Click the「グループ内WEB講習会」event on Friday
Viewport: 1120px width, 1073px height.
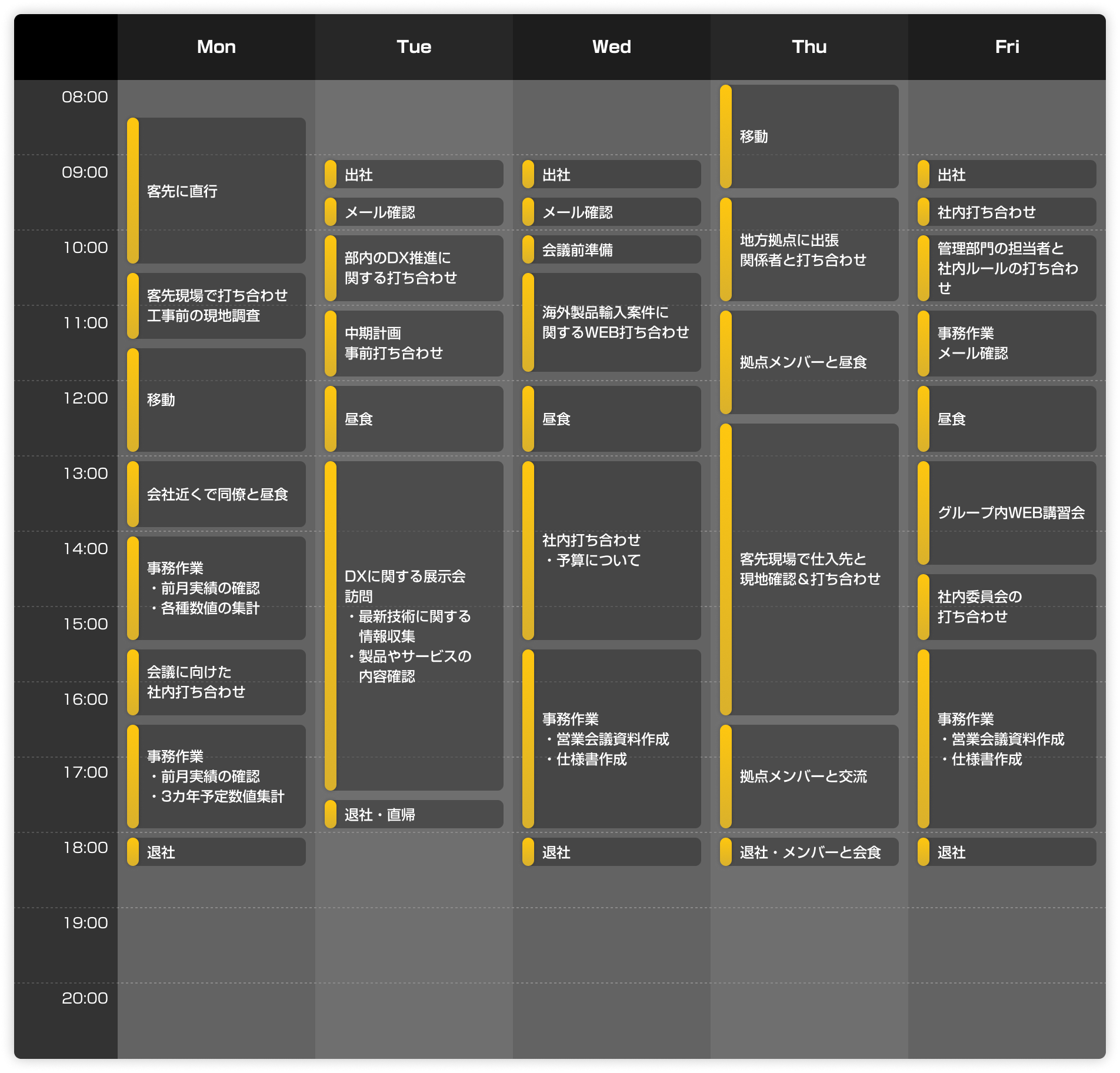(x=1006, y=512)
